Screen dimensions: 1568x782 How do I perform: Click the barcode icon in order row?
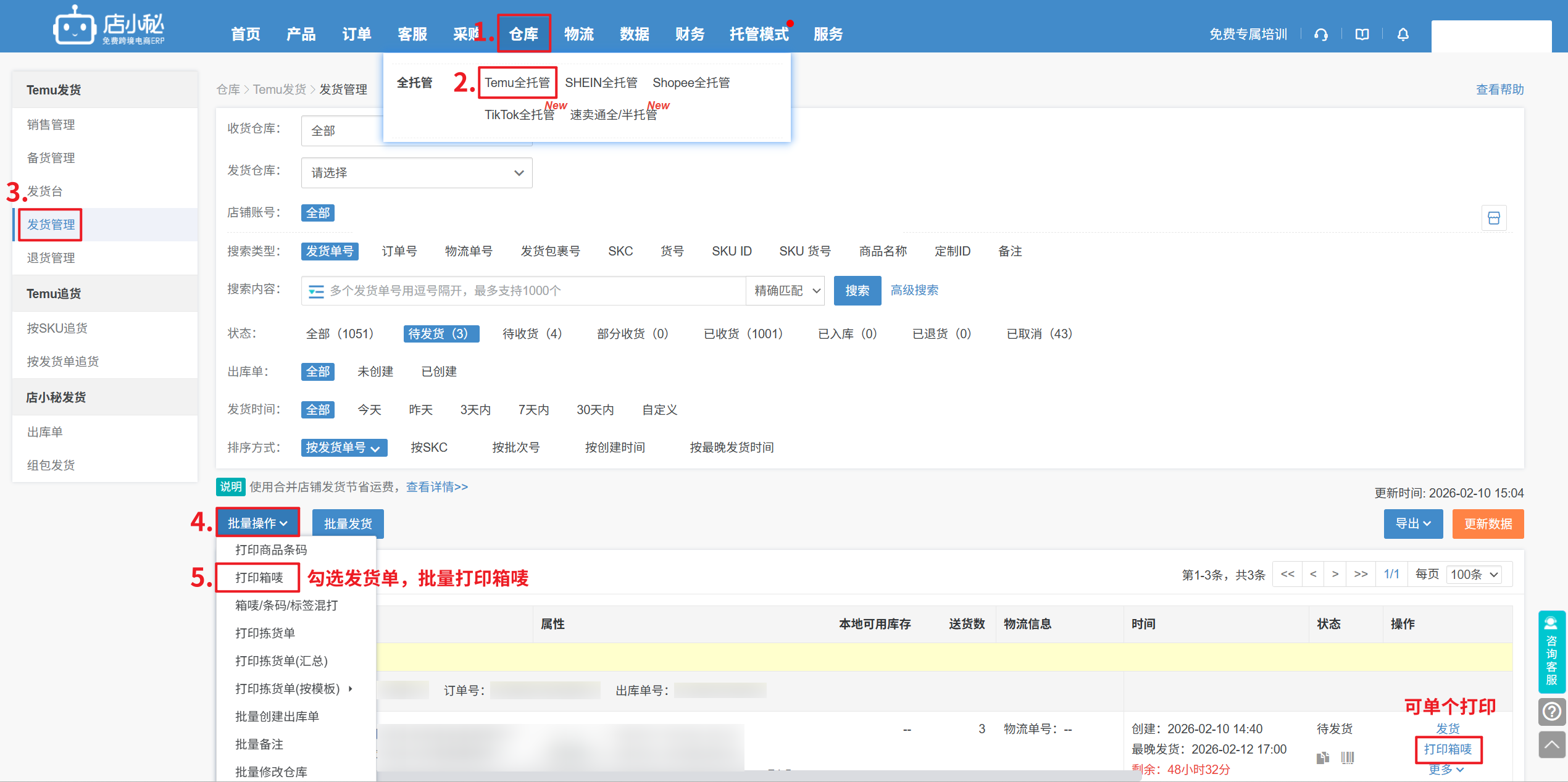point(1347,757)
